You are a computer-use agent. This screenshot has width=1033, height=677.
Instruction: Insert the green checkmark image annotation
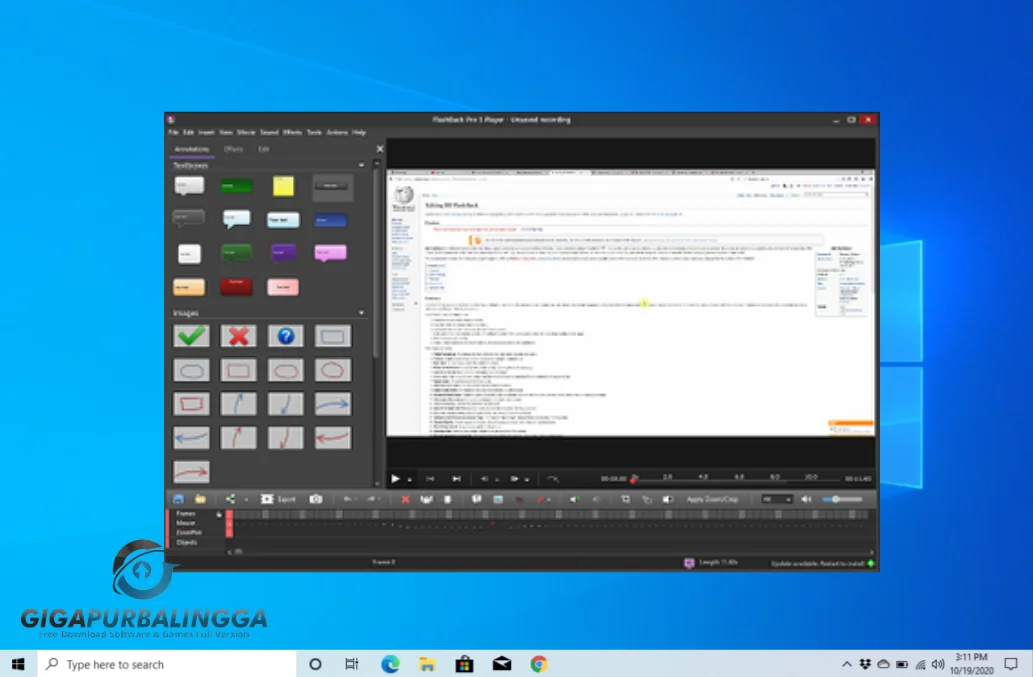click(x=191, y=336)
